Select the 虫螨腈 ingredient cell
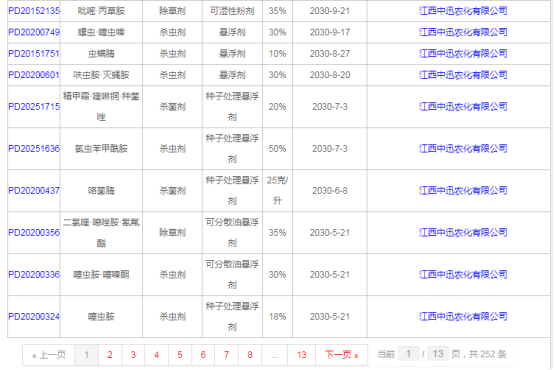 [x=101, y=54]
